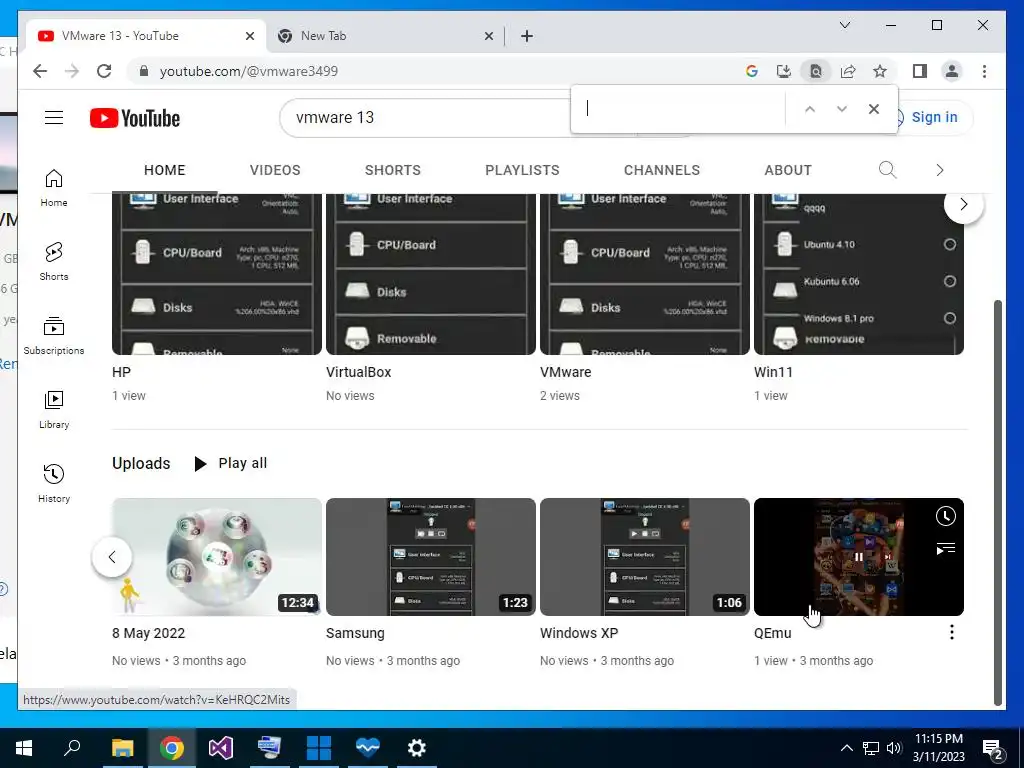Click the find-in-page text field
This screenshot has height=768, width=1024.
[679, 109]
